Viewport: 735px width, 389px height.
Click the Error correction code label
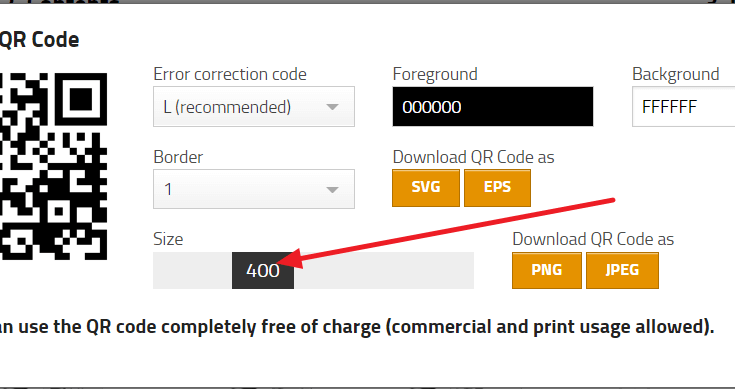(x=230, y=74)
